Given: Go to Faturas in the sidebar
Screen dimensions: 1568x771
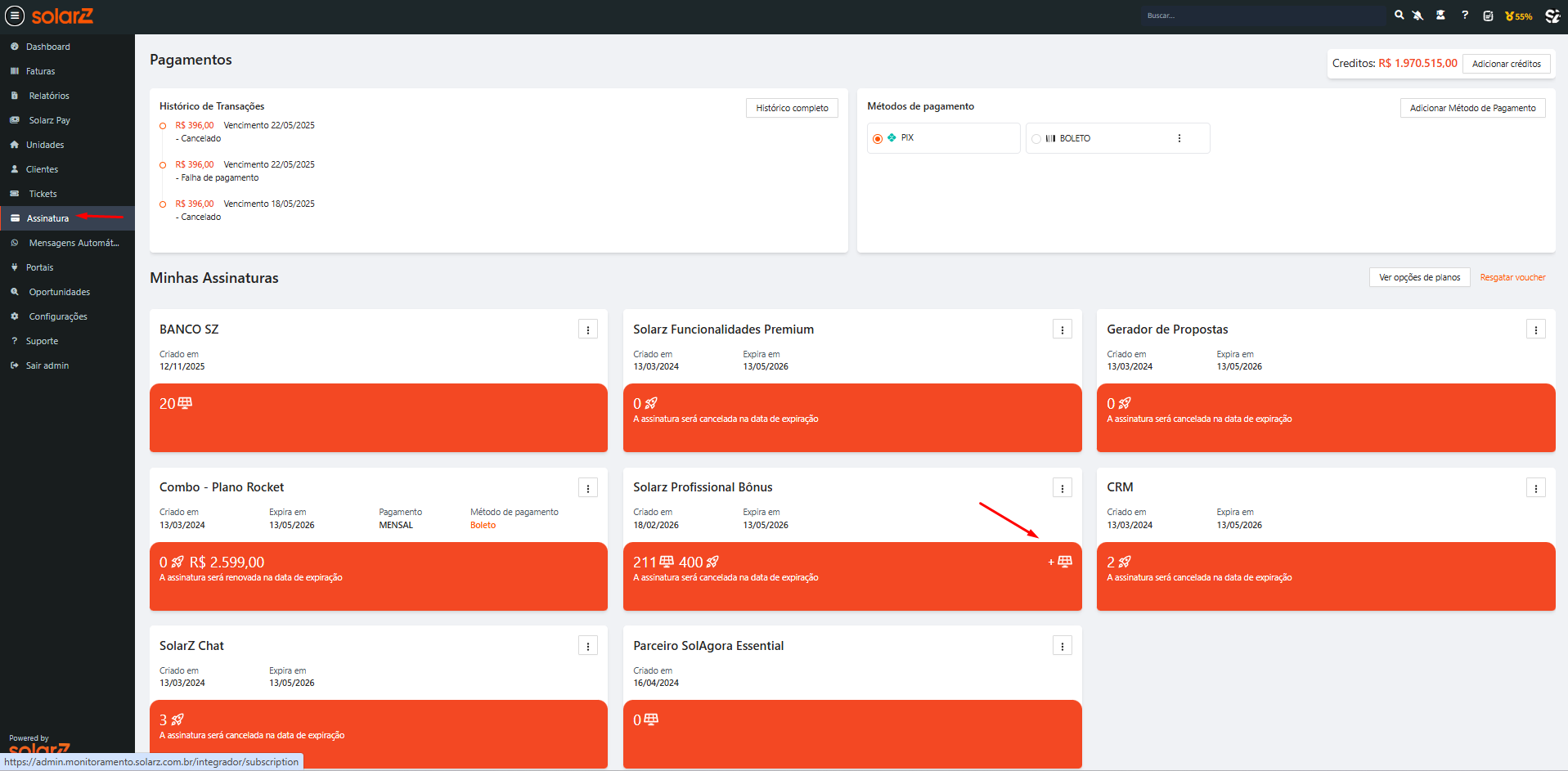Looking at the screenshot, I should [x=40, y=71].
